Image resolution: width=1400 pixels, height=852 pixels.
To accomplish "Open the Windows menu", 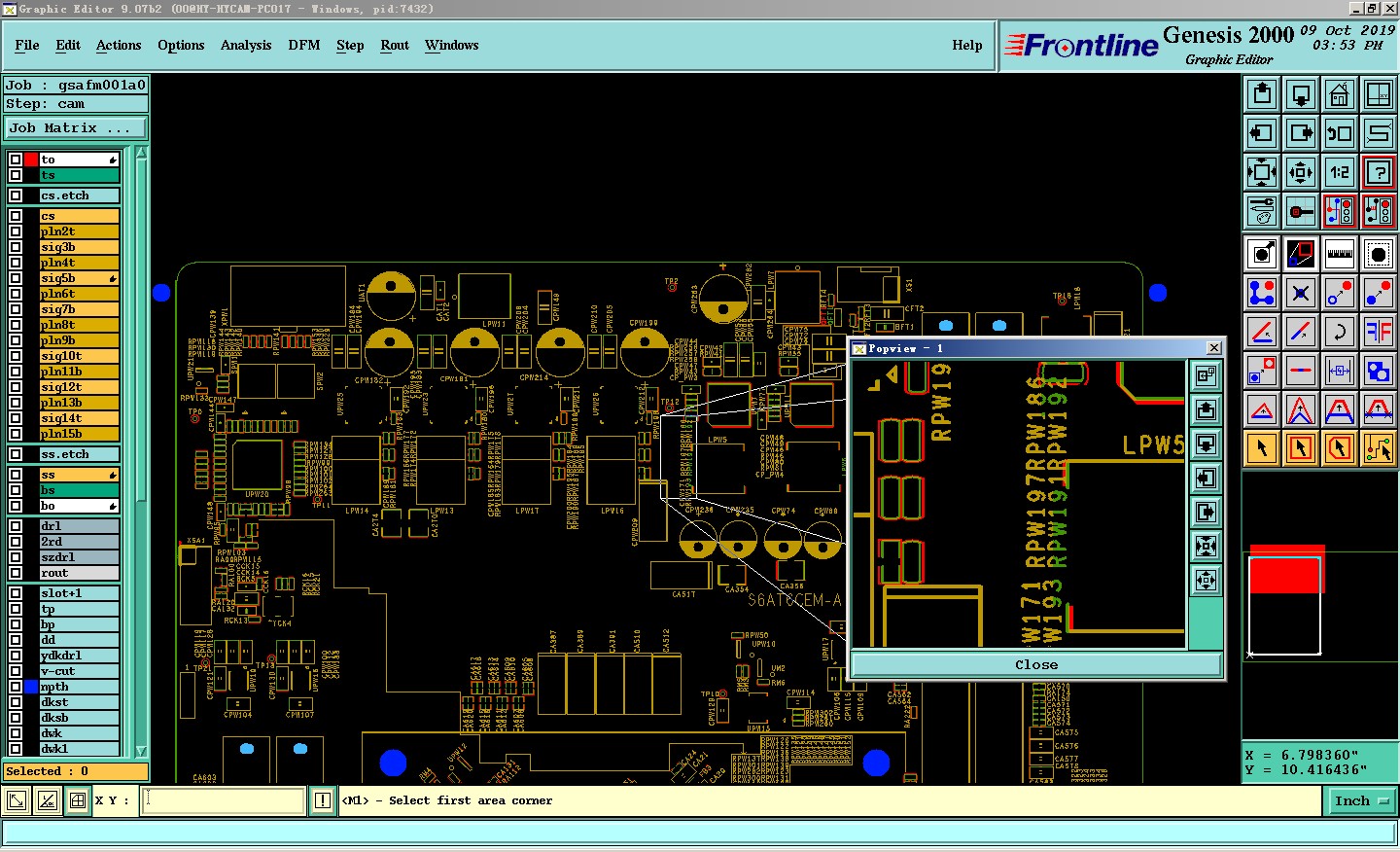I will (451, 45).
